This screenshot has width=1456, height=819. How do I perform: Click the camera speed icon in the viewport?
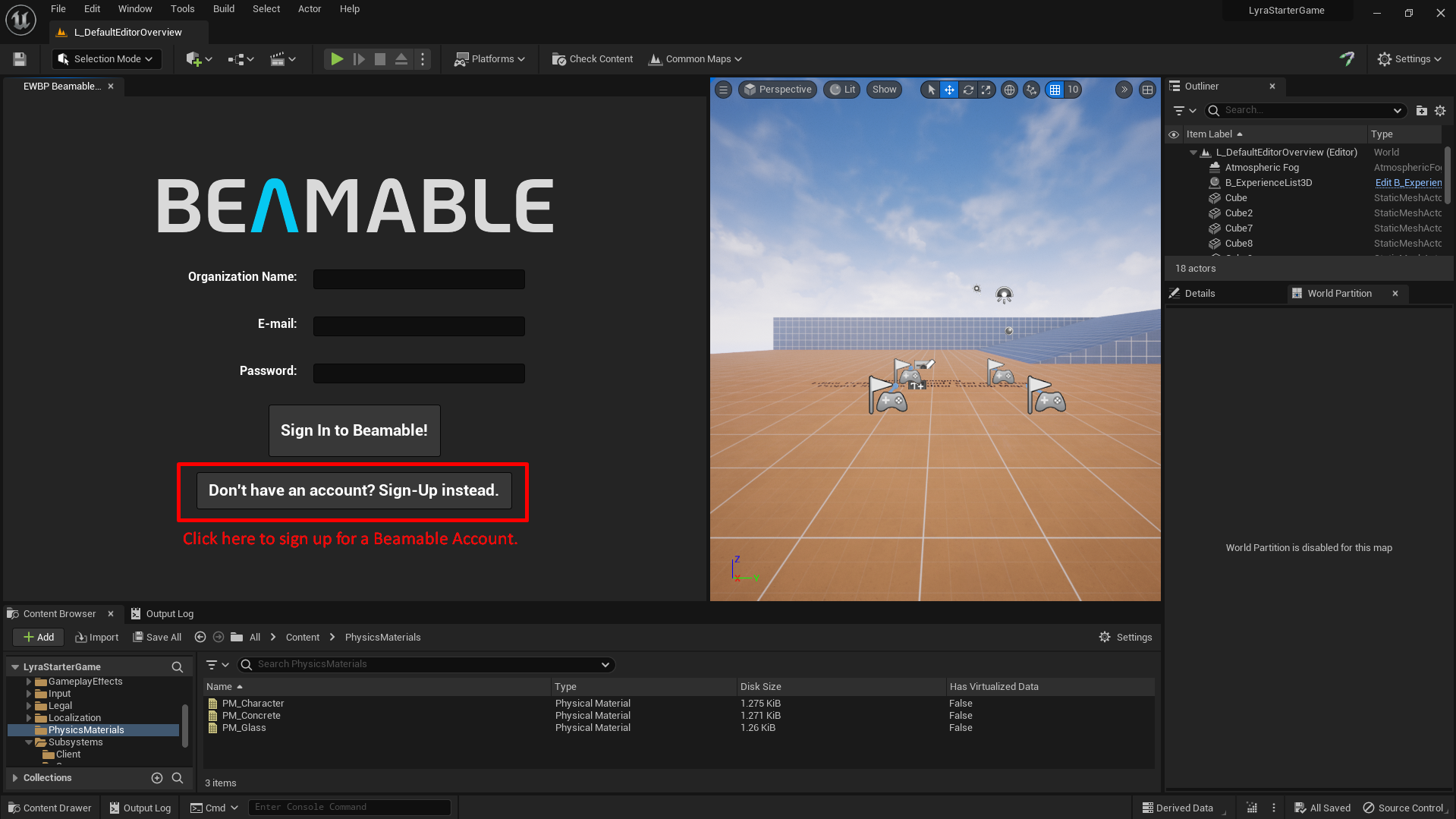click(1124, 90)
